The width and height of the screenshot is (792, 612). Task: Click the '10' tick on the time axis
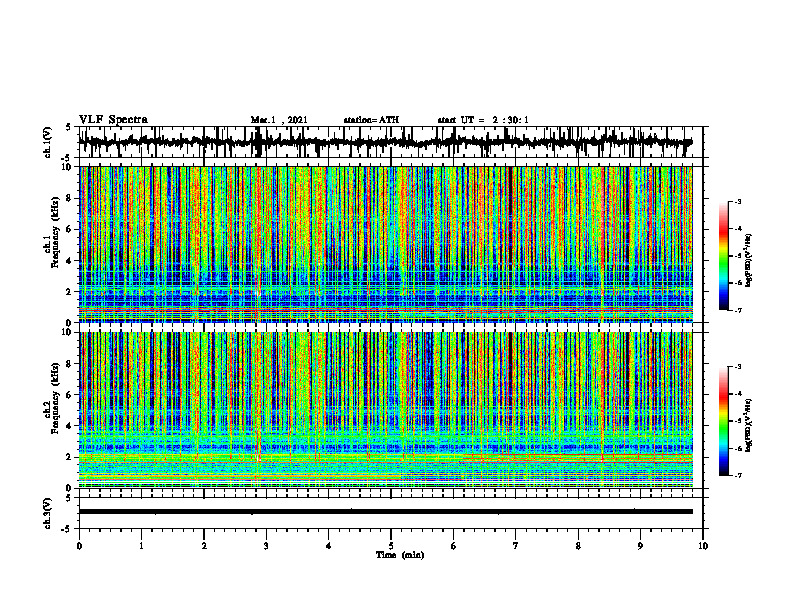point(703,546)
